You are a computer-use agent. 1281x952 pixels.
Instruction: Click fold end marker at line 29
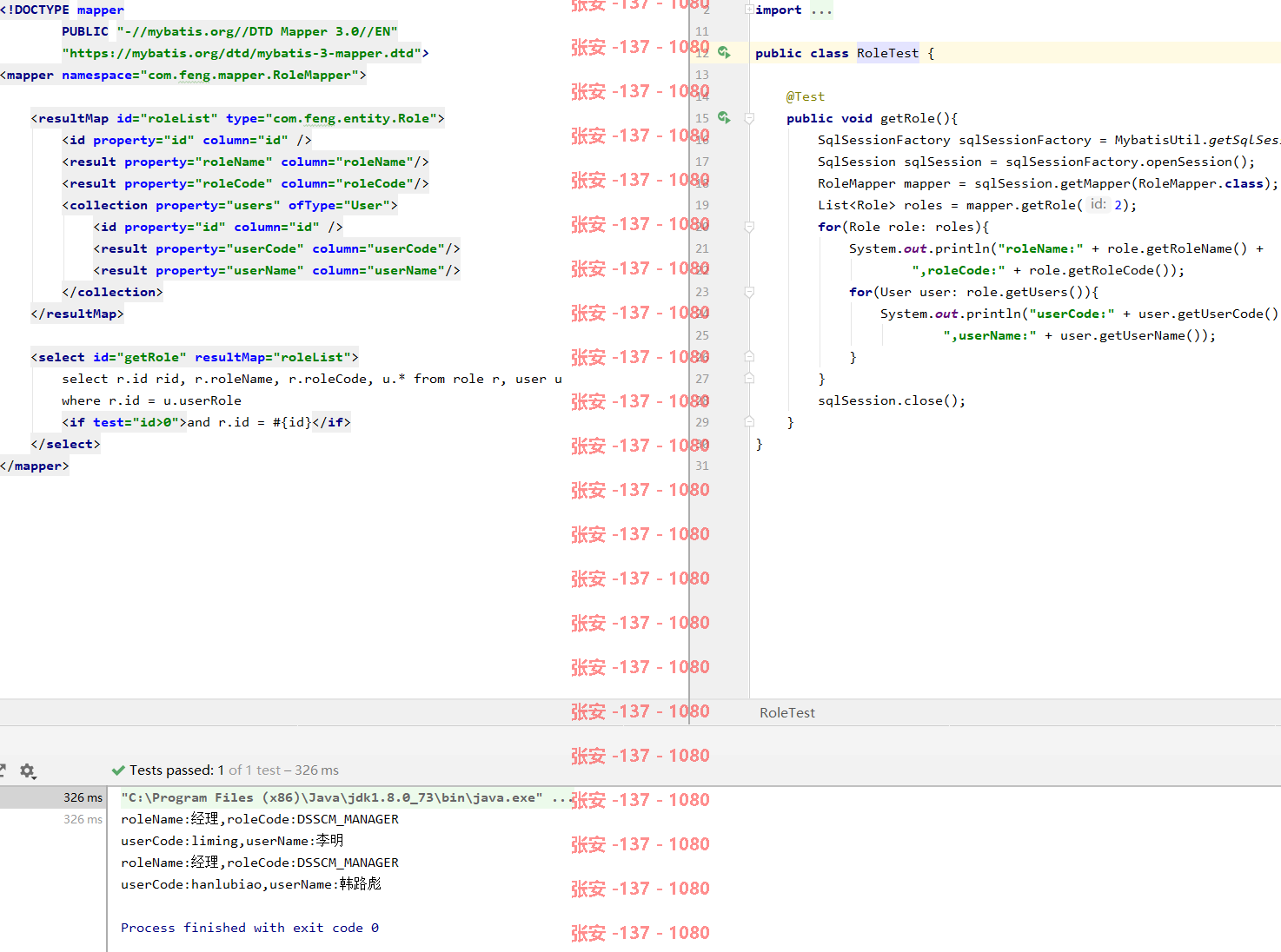click(x=749, y=422)
